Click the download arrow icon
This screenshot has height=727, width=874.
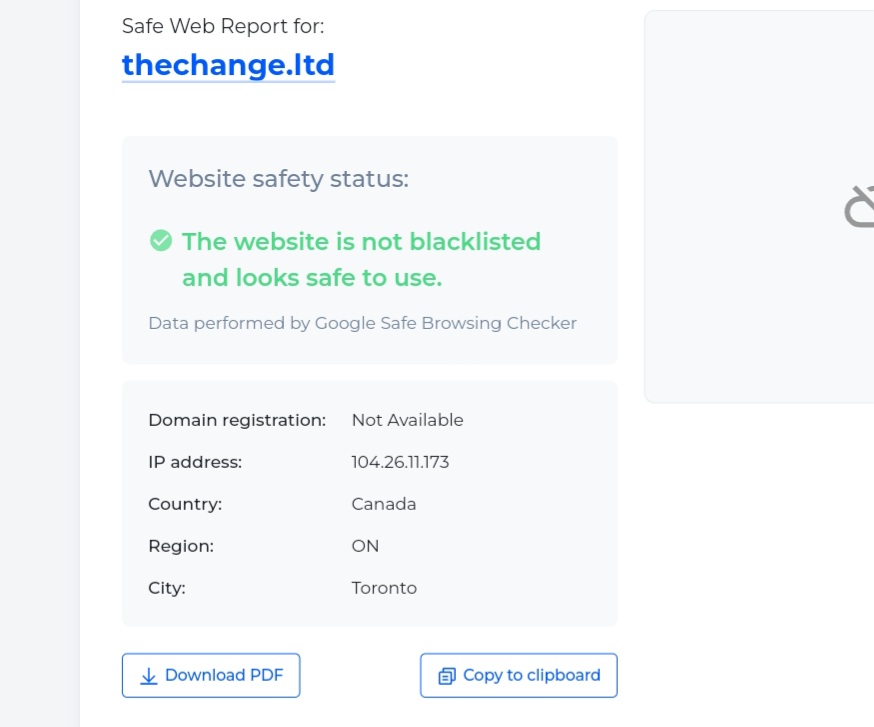pyautogui.click(x=149, y=676)
